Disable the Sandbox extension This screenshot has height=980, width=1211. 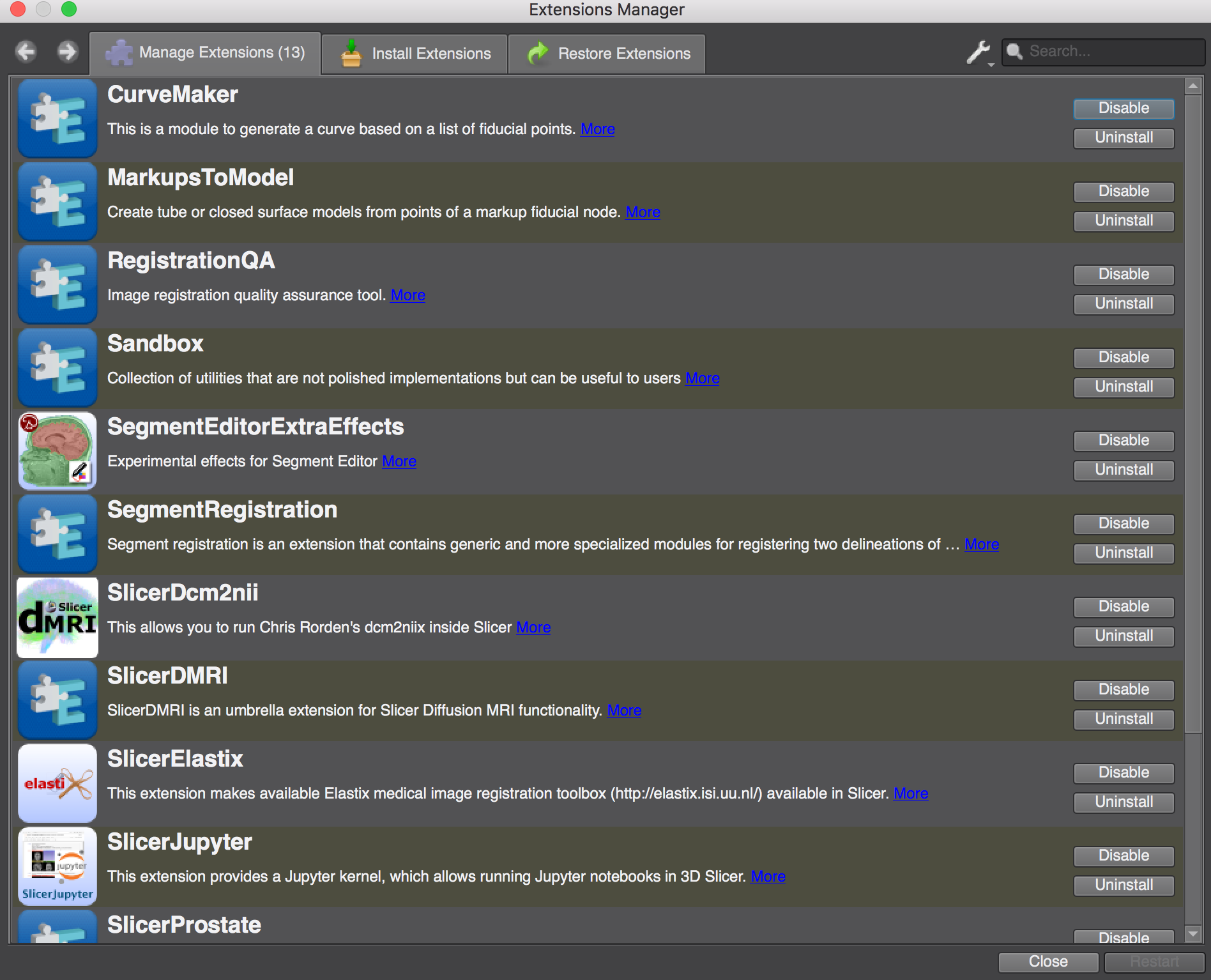click(1123, 357)
